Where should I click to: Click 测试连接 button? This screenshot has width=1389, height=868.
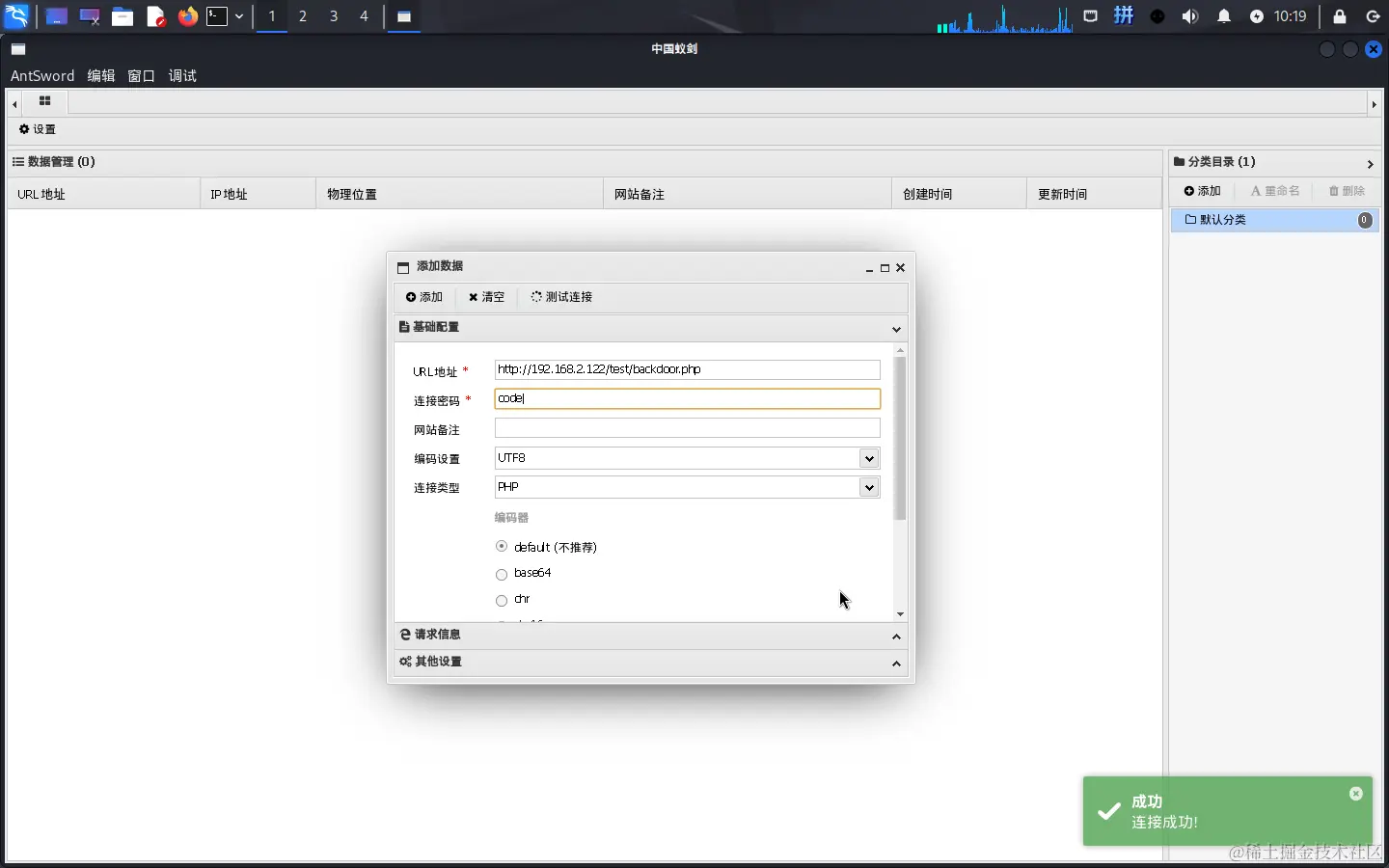tap(561, 297)
